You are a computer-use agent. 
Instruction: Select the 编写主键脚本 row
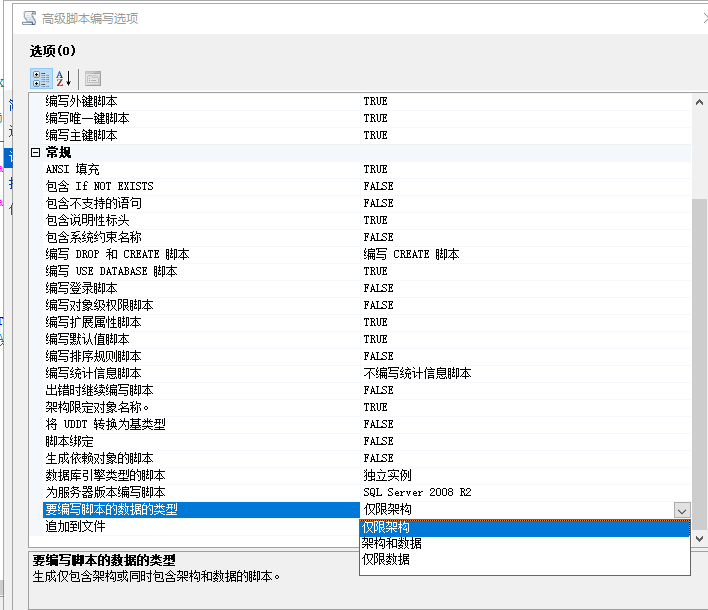[x=202, y=135]
